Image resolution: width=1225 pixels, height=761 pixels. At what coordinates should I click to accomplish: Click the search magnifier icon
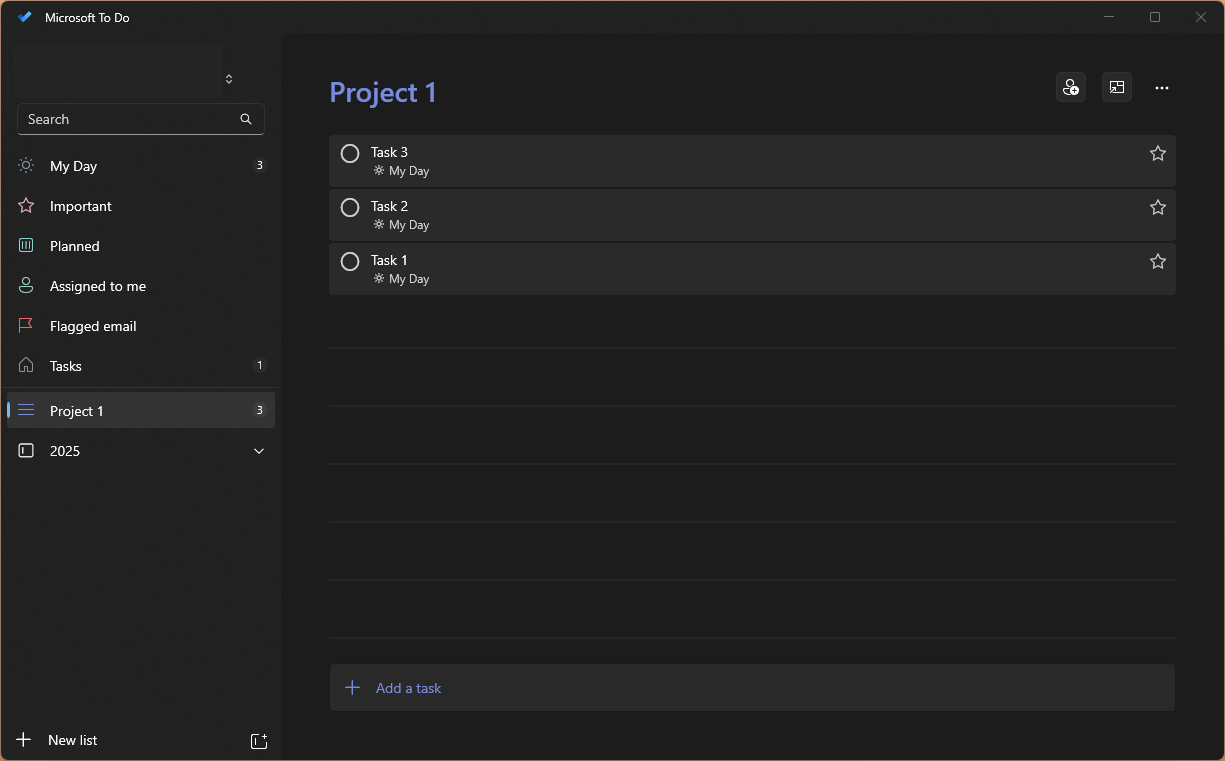(x=246, y=119)
